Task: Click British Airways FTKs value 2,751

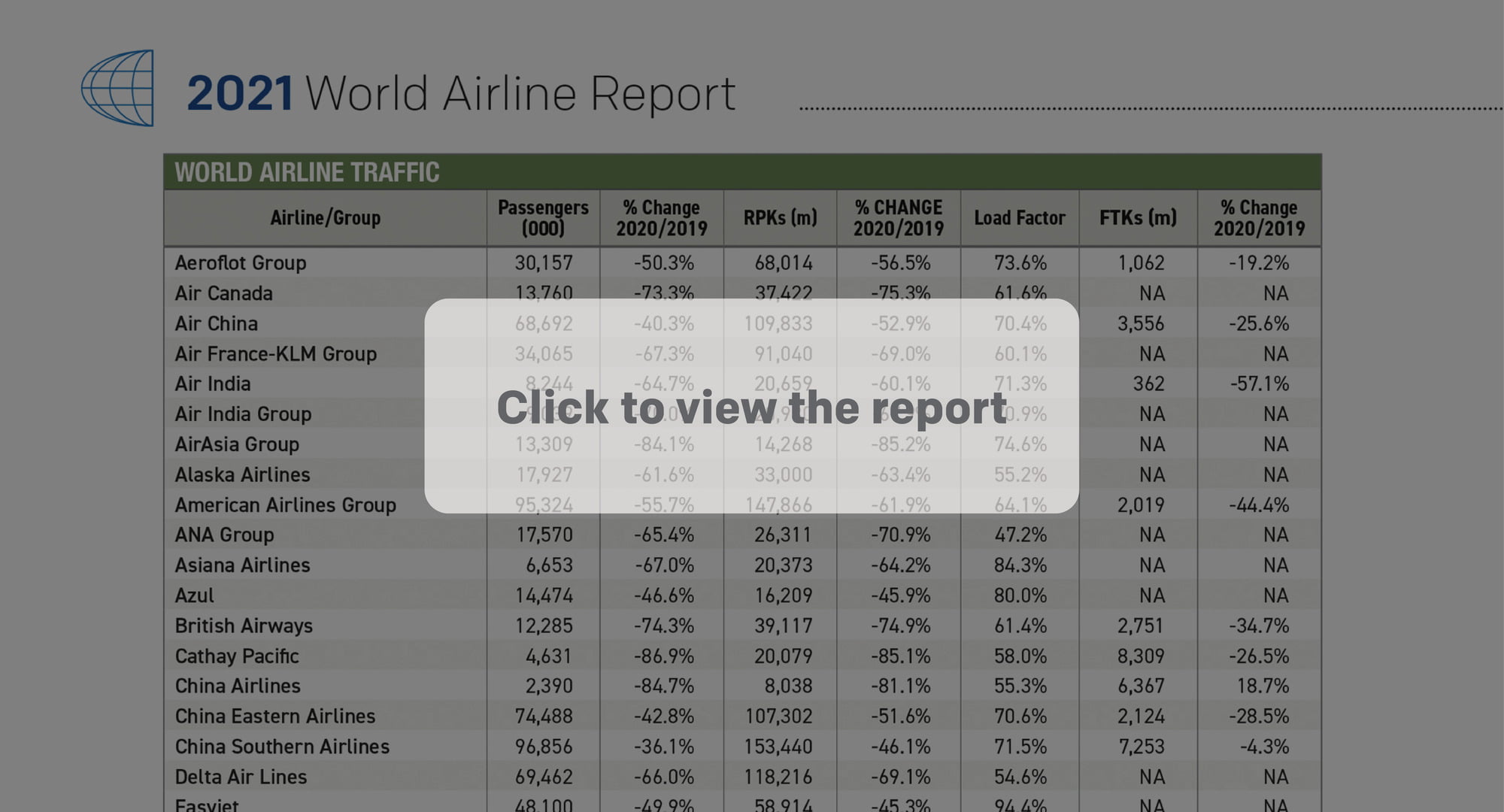Action: [1141, 626]
